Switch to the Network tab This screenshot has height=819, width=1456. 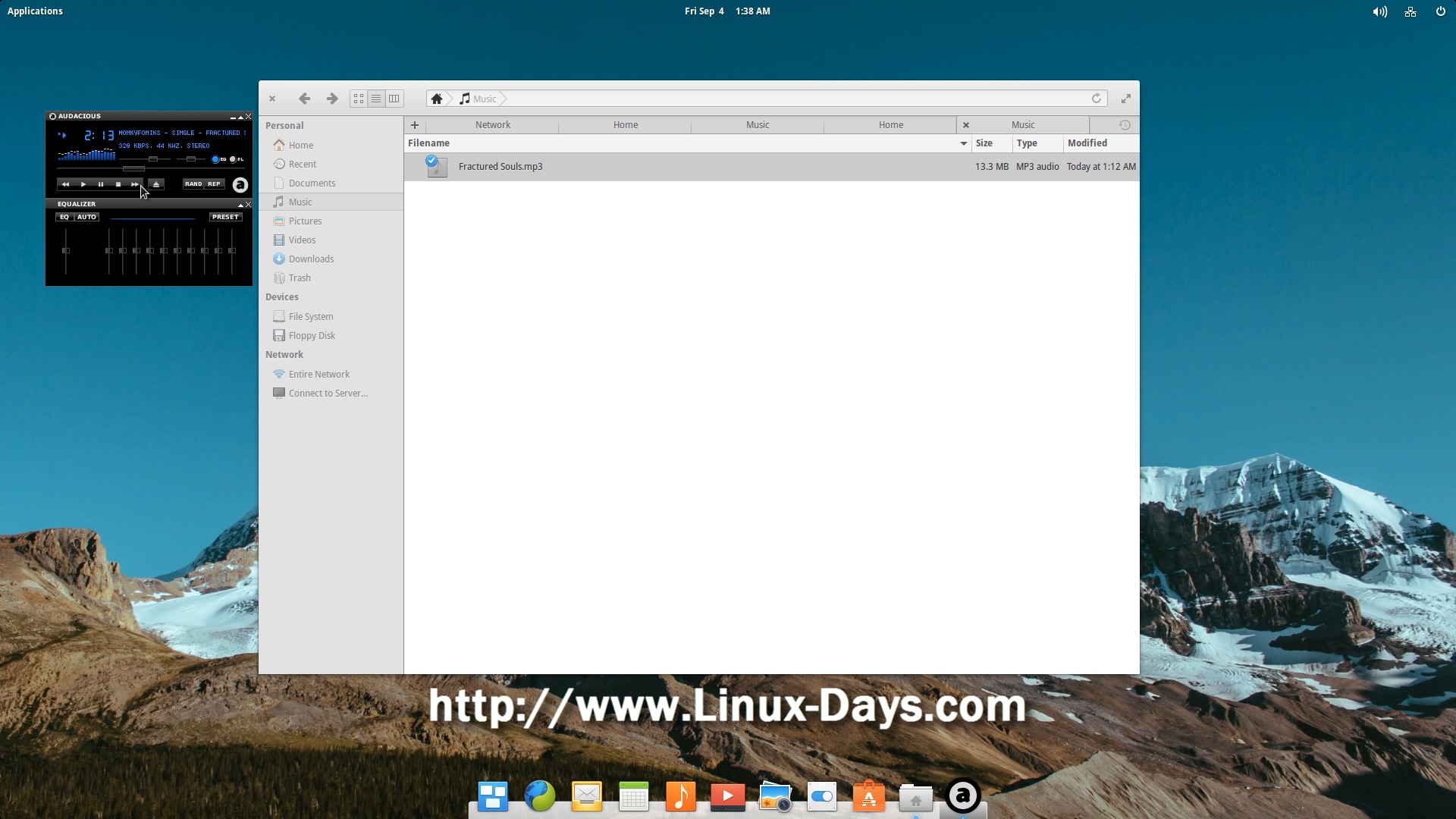click(493, 125)
